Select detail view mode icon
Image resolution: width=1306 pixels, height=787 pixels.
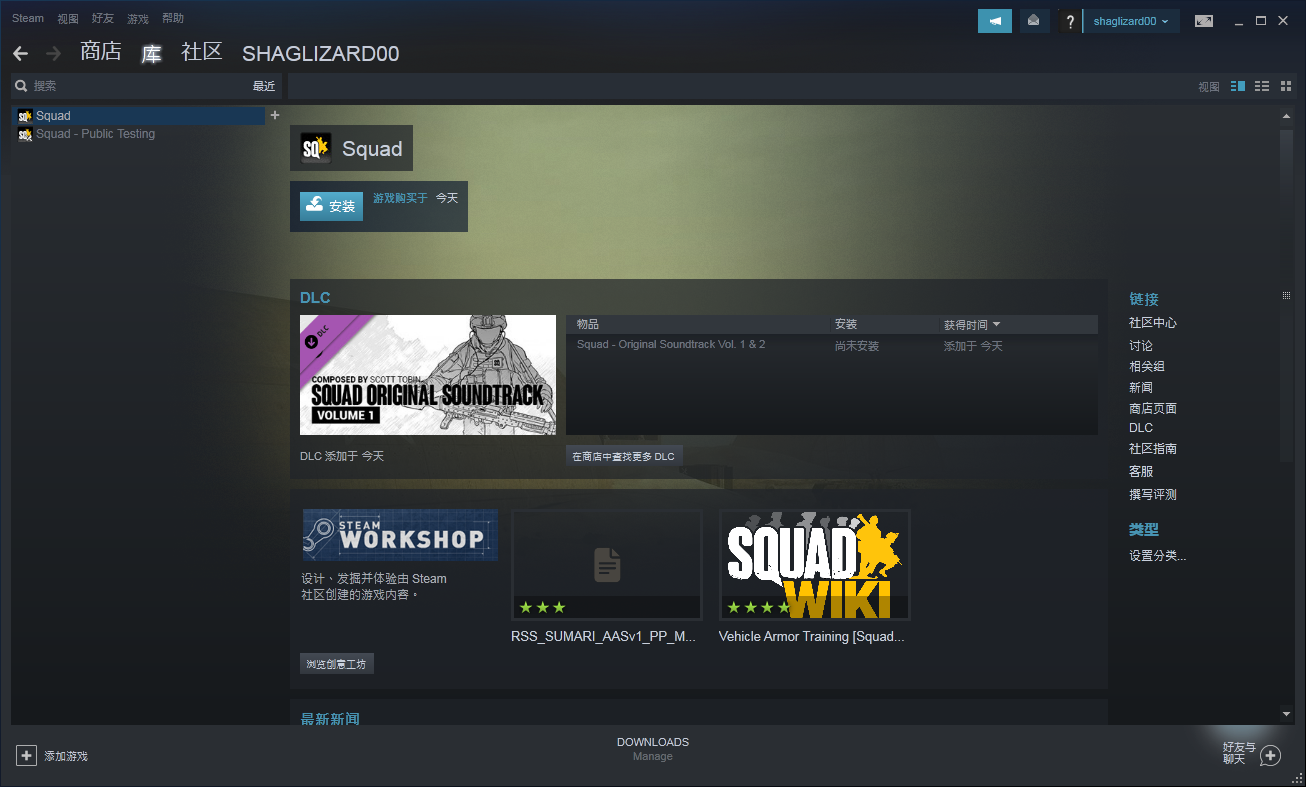click(x=1238, y=87)
